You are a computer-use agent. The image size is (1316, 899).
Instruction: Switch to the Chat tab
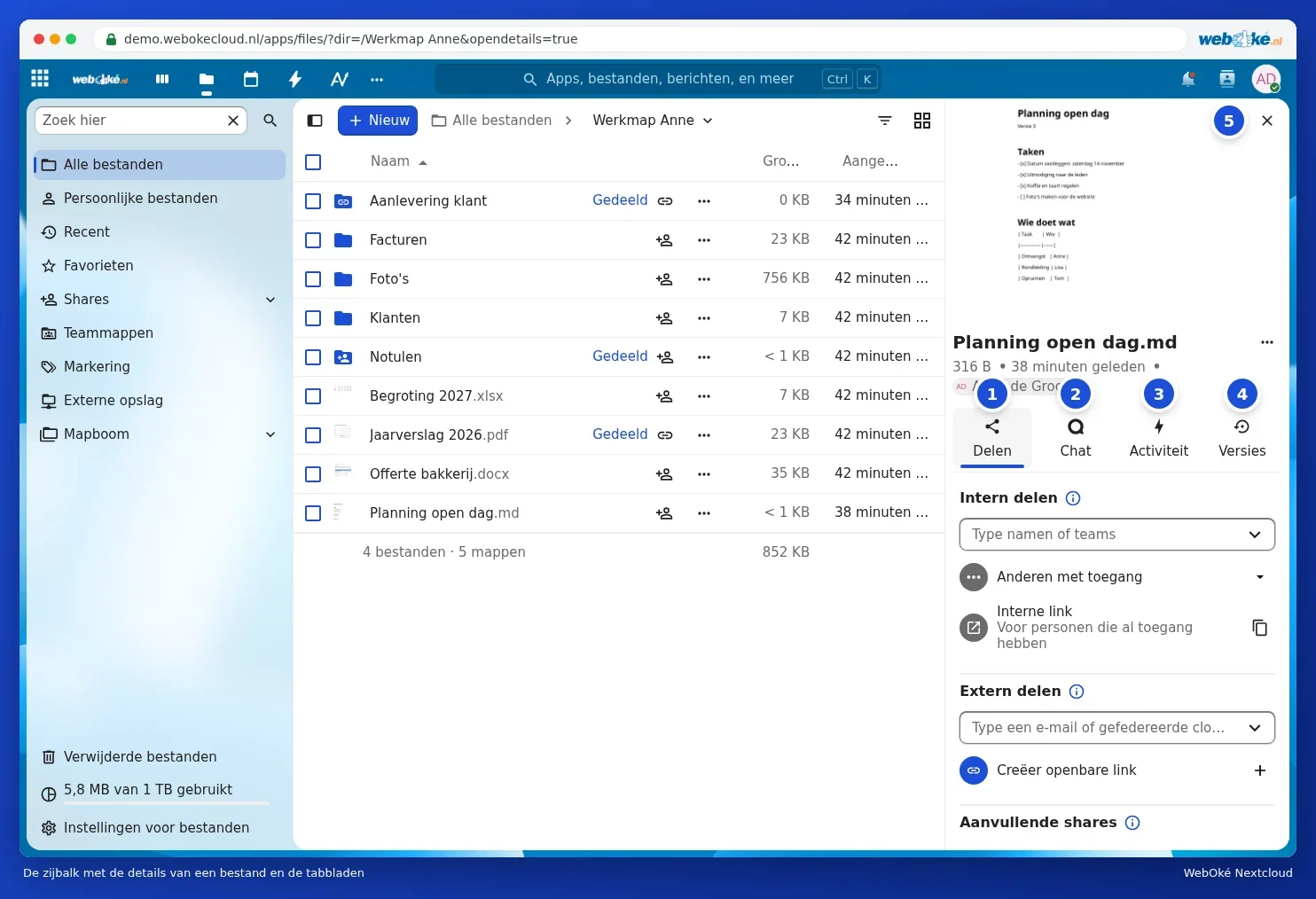point(1076,438)
